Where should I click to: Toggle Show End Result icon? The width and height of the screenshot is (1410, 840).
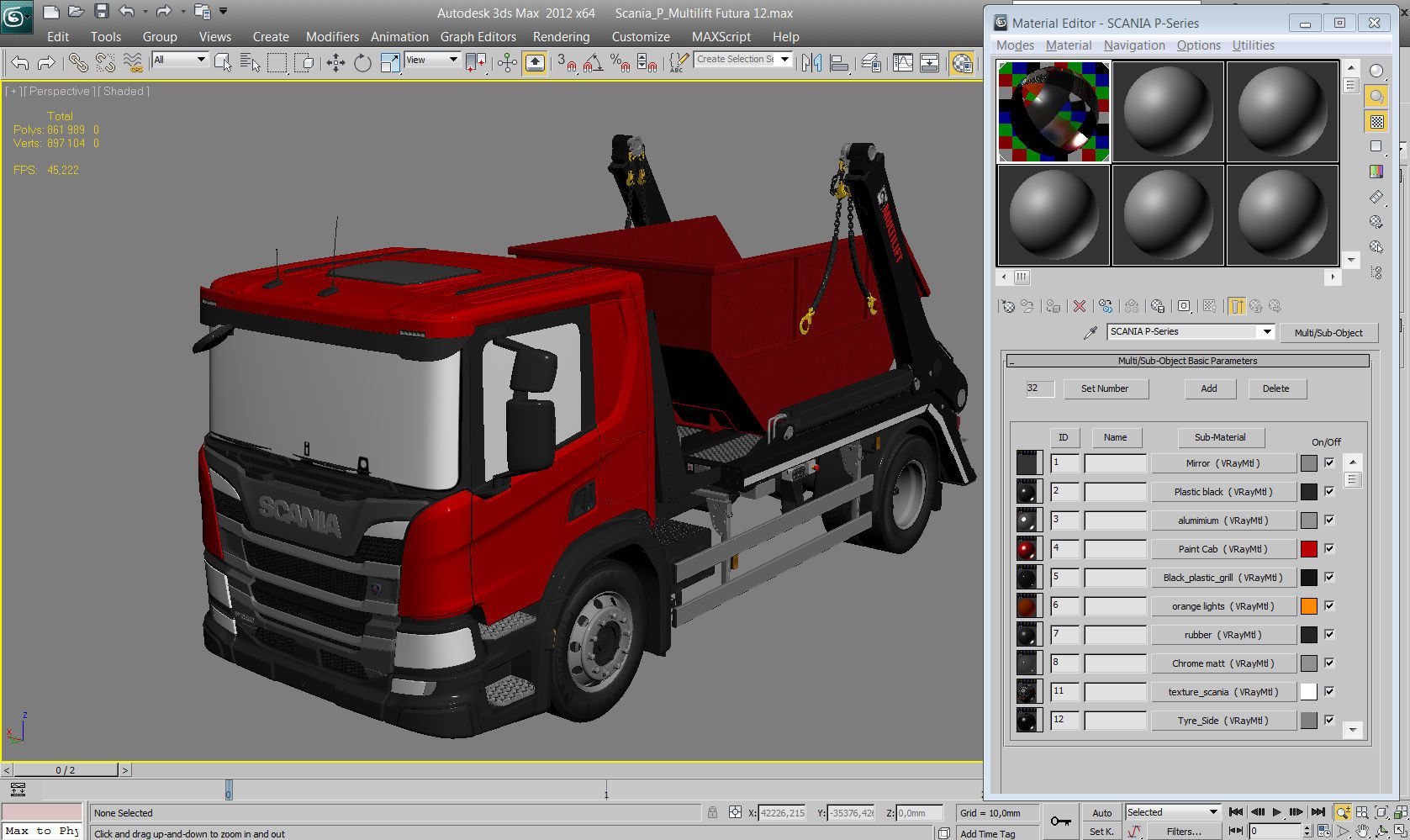click(x=1236, y=306)
